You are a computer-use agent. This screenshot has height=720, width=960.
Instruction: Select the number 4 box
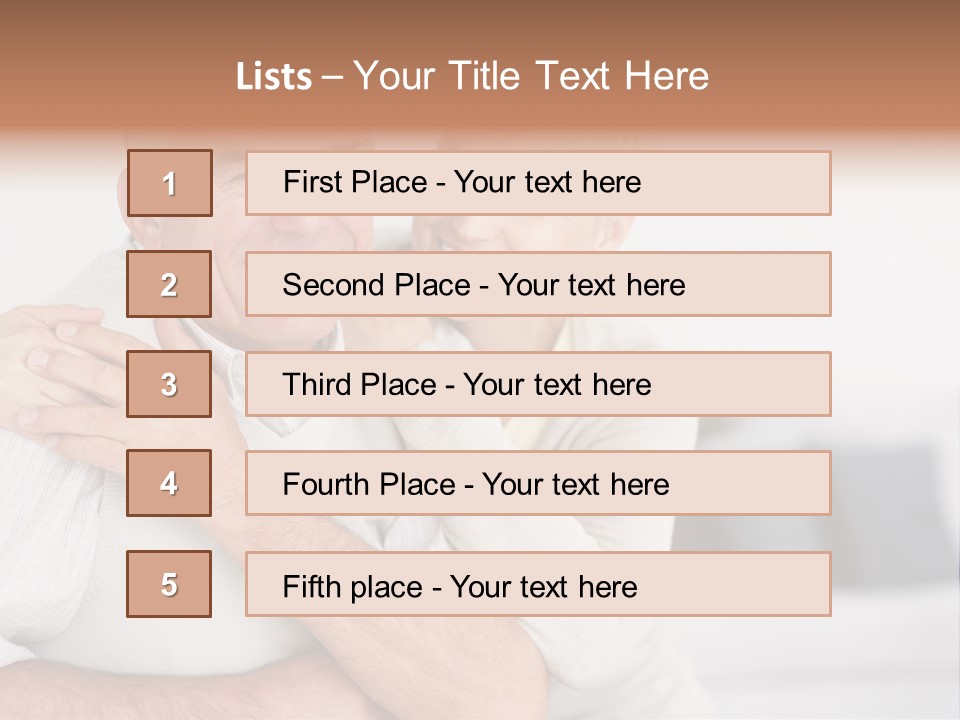(169, 483)
